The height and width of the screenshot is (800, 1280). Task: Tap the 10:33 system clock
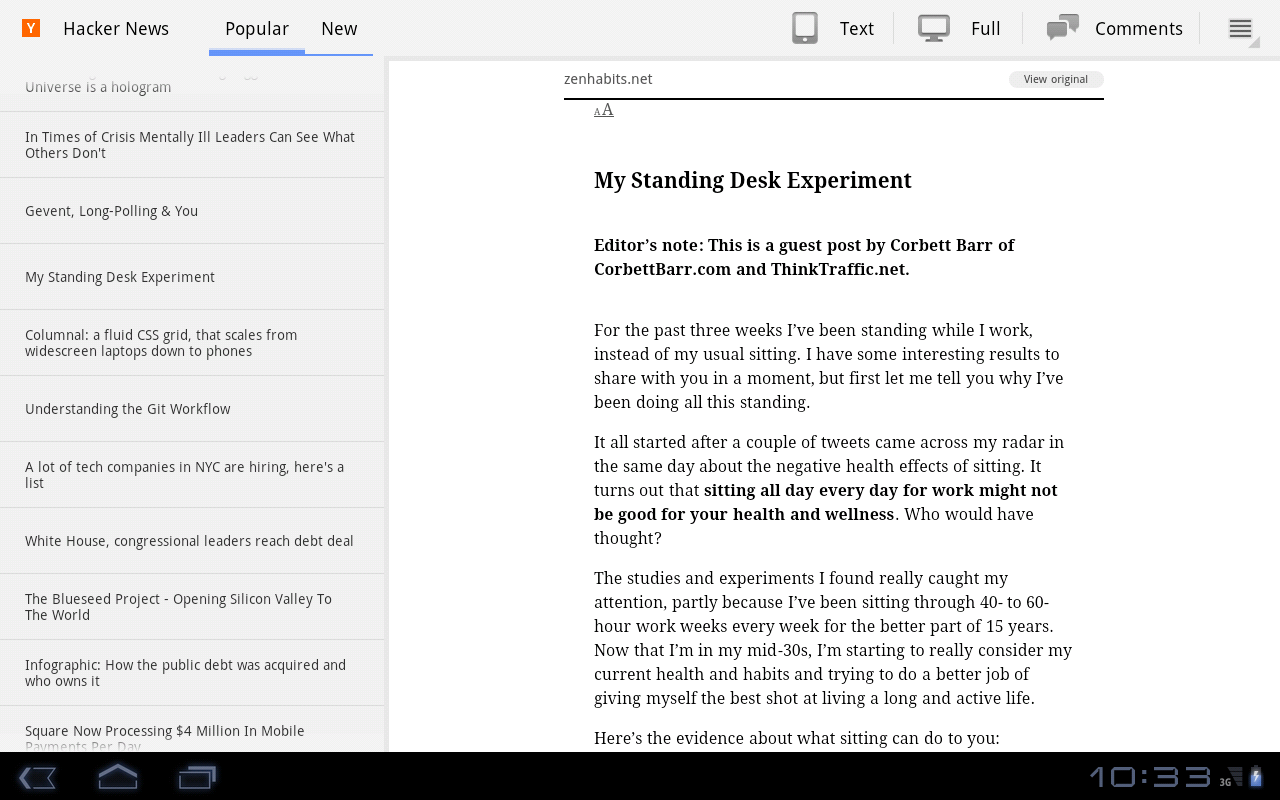point(1150,777)
